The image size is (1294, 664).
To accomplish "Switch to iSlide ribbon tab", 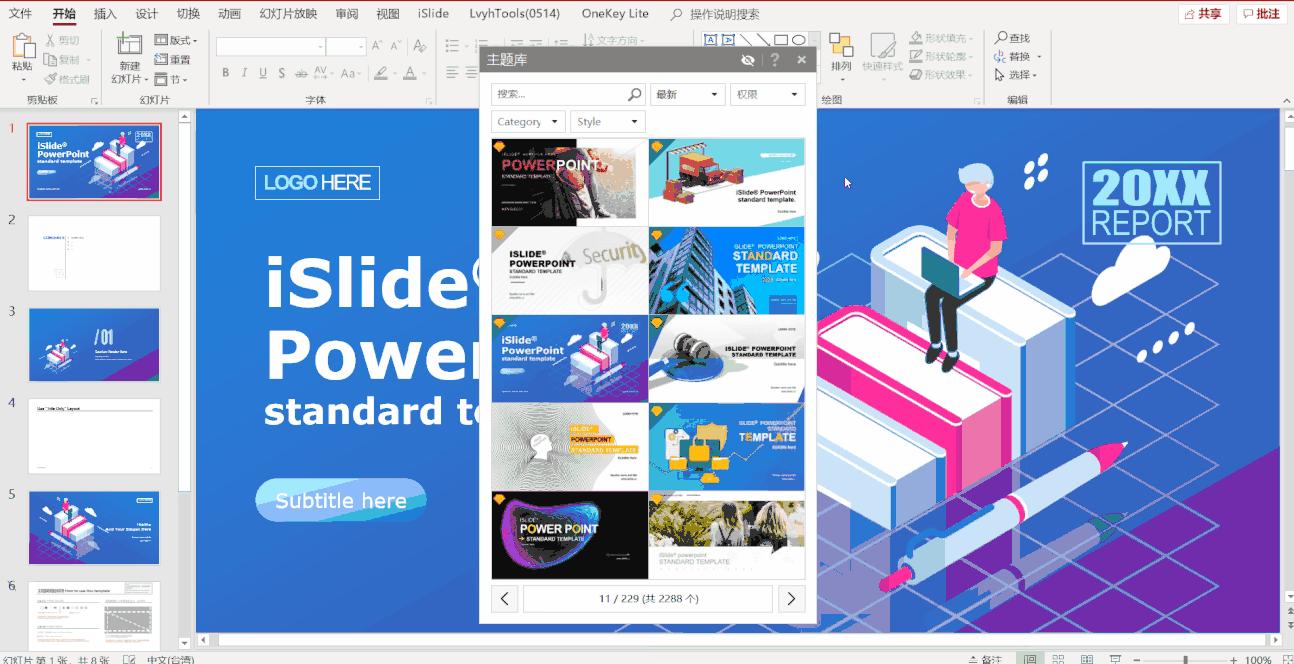I will pos(433,14).
